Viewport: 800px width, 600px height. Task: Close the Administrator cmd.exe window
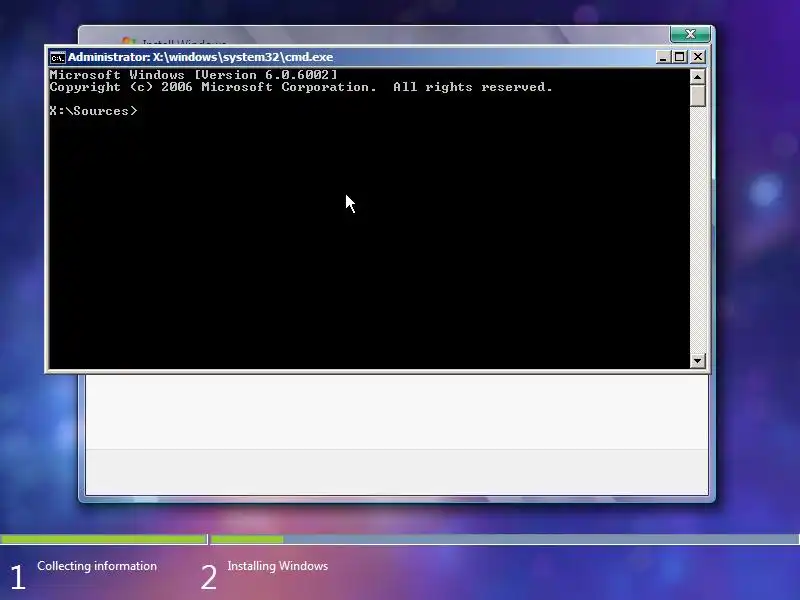pos(697,57)
